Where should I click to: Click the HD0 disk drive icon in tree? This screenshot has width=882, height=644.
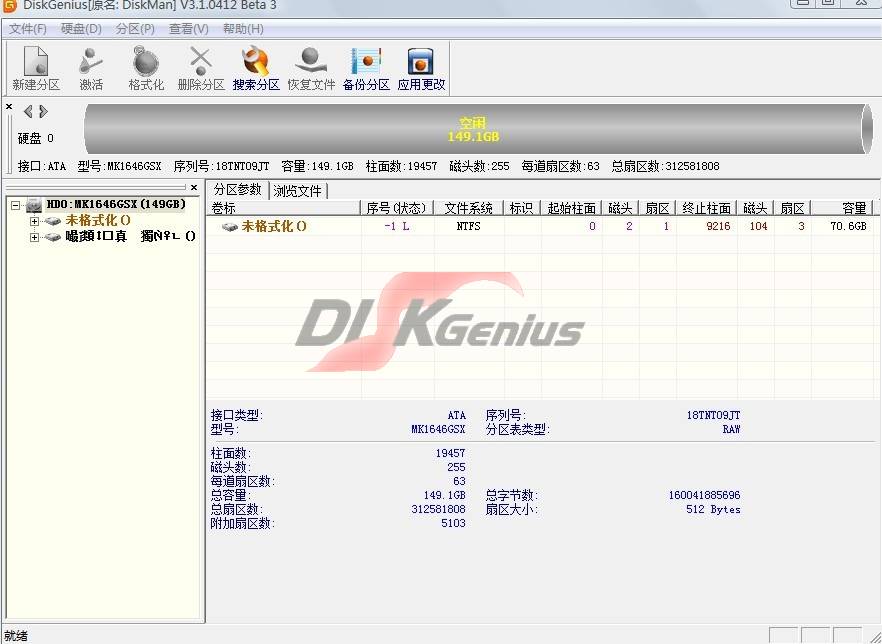coord(34,205)
